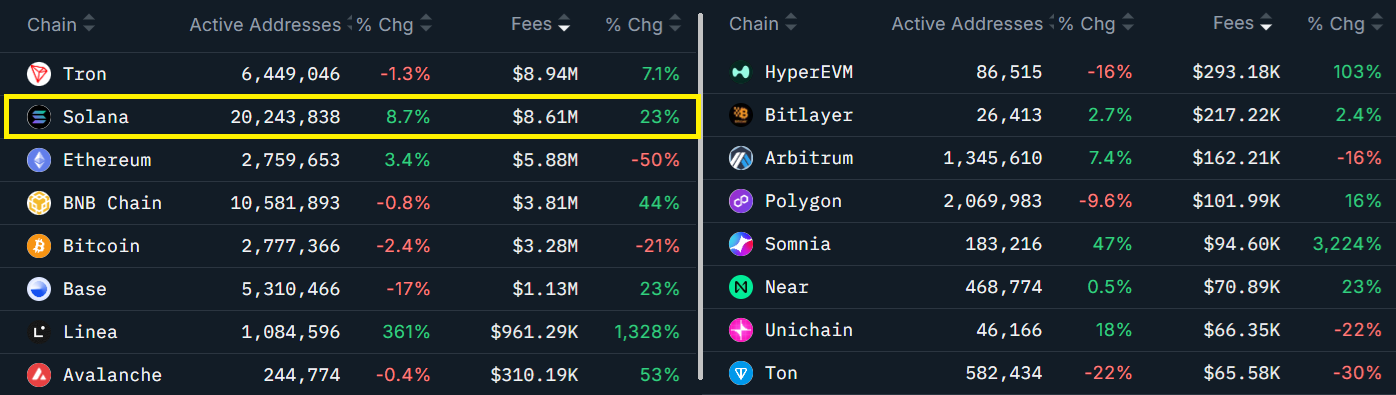1396x395 pixels.
Task: Open the Linea chain name link
Action: 90,332
